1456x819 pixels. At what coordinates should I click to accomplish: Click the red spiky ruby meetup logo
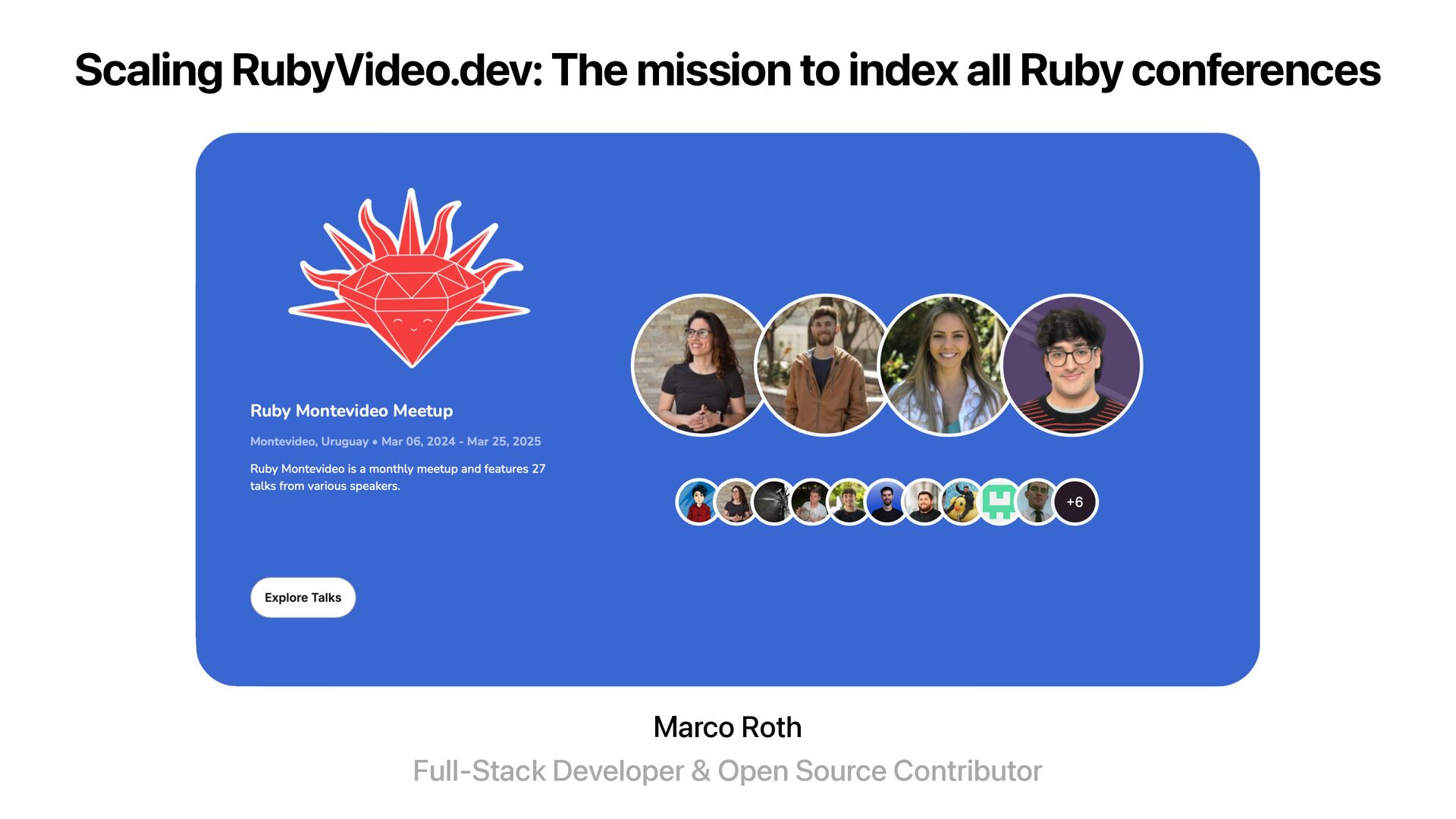(x=409, y=278)
